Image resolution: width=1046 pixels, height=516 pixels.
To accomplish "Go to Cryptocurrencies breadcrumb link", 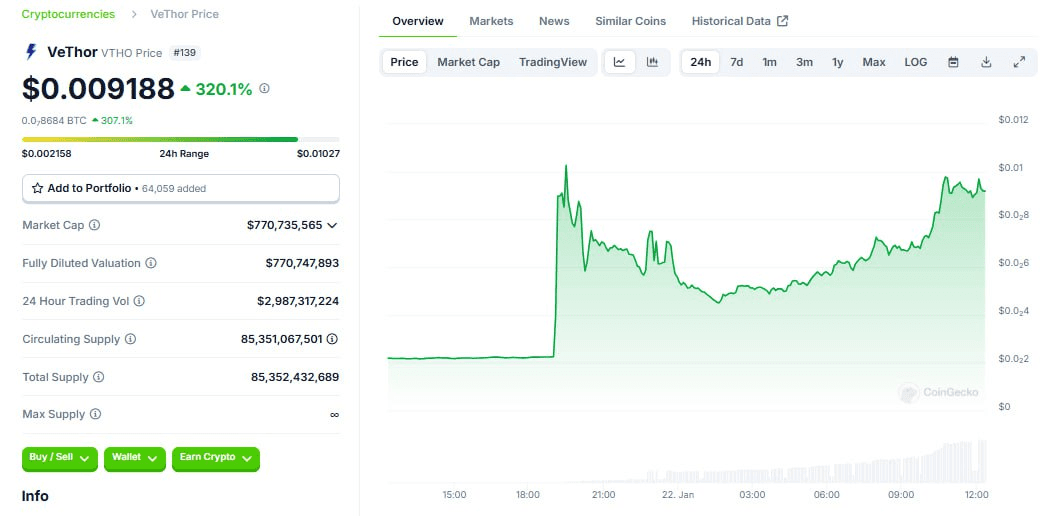I will tap(68, 14).
